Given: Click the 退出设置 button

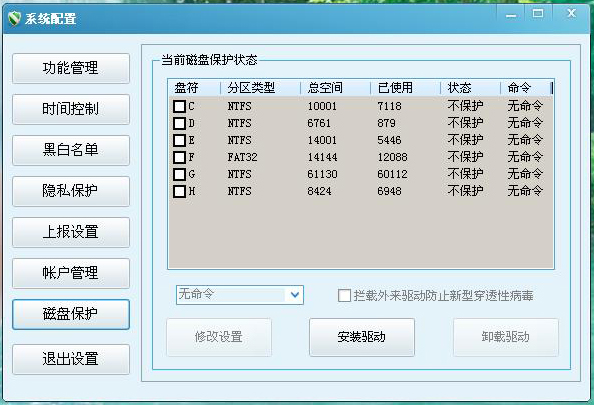Looking at the screenshot, I should (71, 359).
